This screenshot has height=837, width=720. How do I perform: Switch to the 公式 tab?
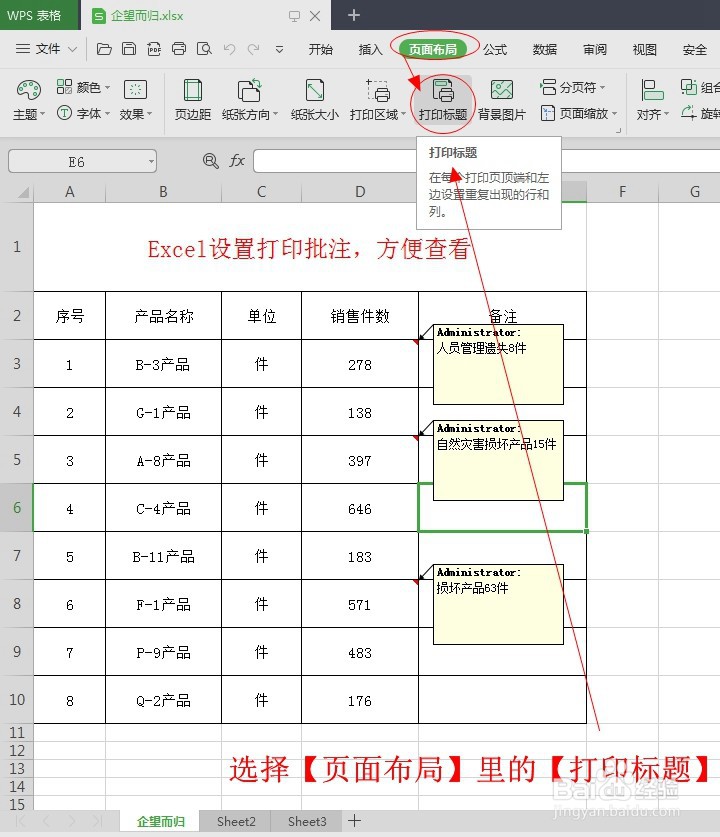495,50
